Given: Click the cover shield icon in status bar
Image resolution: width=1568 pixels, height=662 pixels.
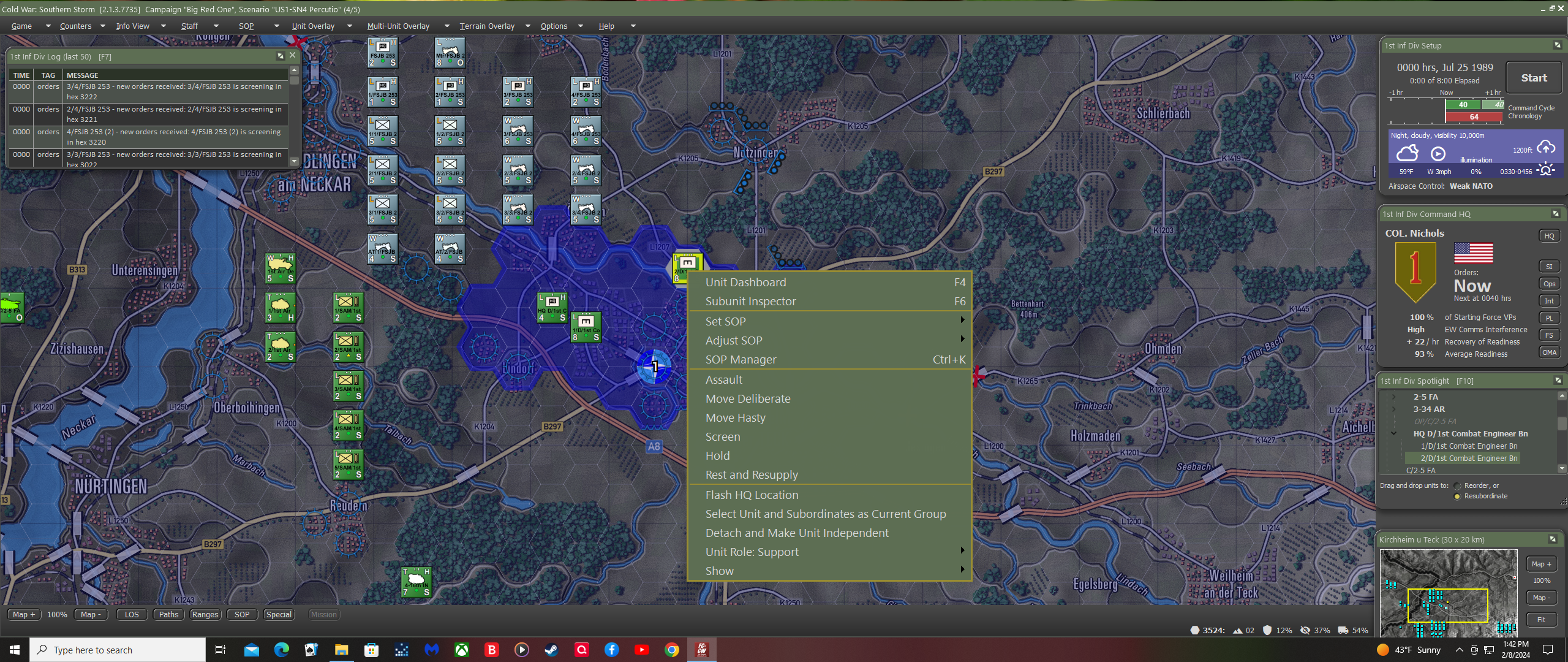Looking at the screenshot, I should coord(1267,630).
